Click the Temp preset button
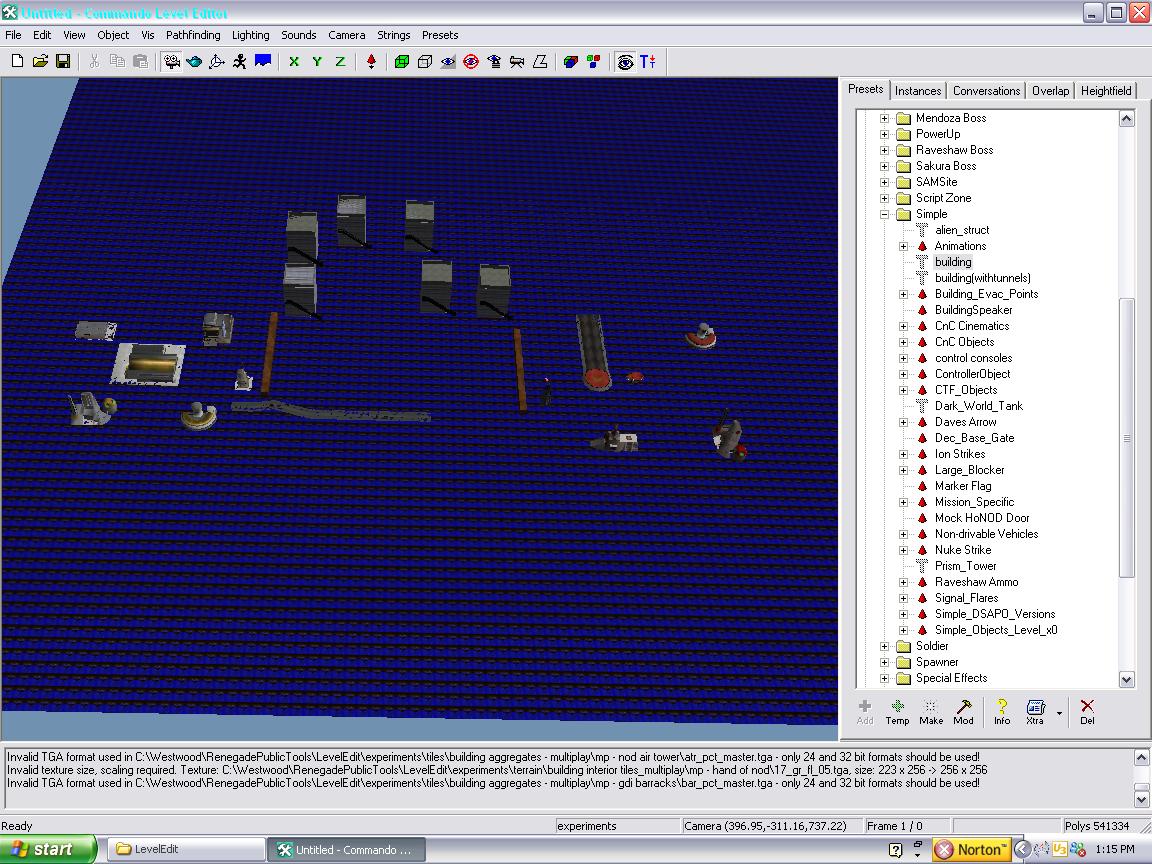 click(x=897, y=711)
